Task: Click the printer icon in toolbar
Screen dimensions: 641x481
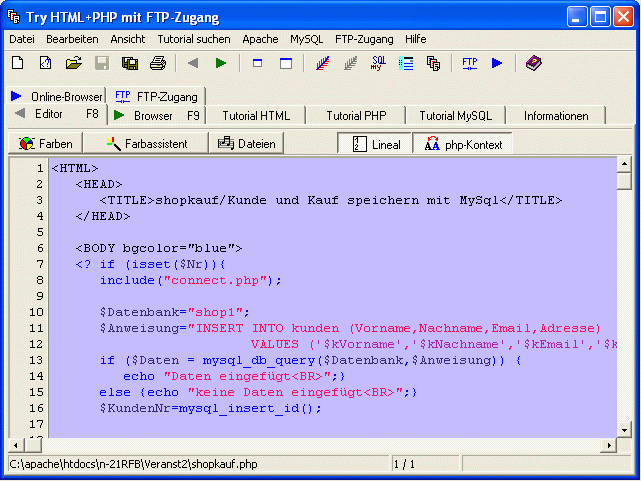Action: 157,63
